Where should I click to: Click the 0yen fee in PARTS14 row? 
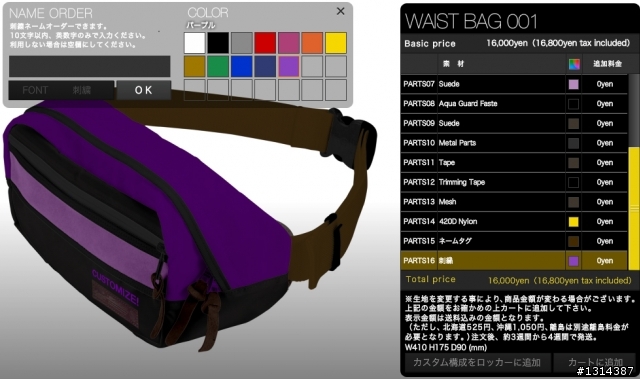[x=604, y=222]
